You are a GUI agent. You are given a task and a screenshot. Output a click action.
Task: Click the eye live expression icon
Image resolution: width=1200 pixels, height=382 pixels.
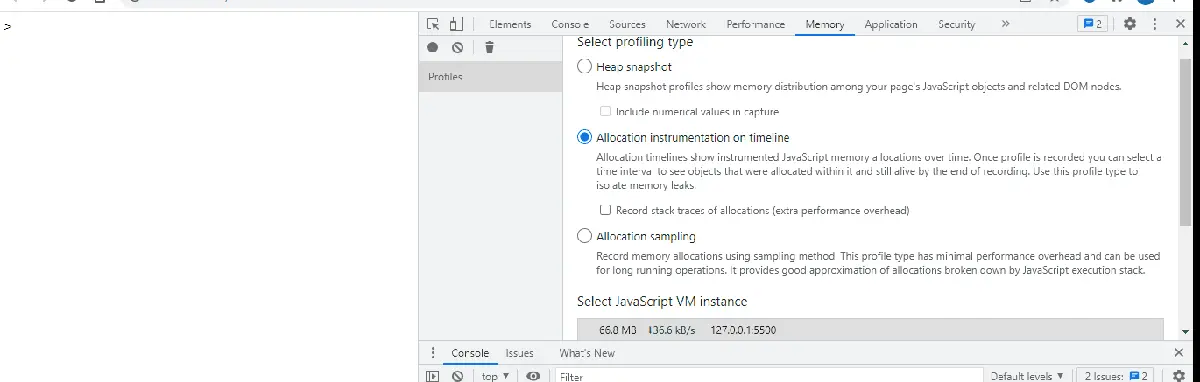[x=533, y=376]
